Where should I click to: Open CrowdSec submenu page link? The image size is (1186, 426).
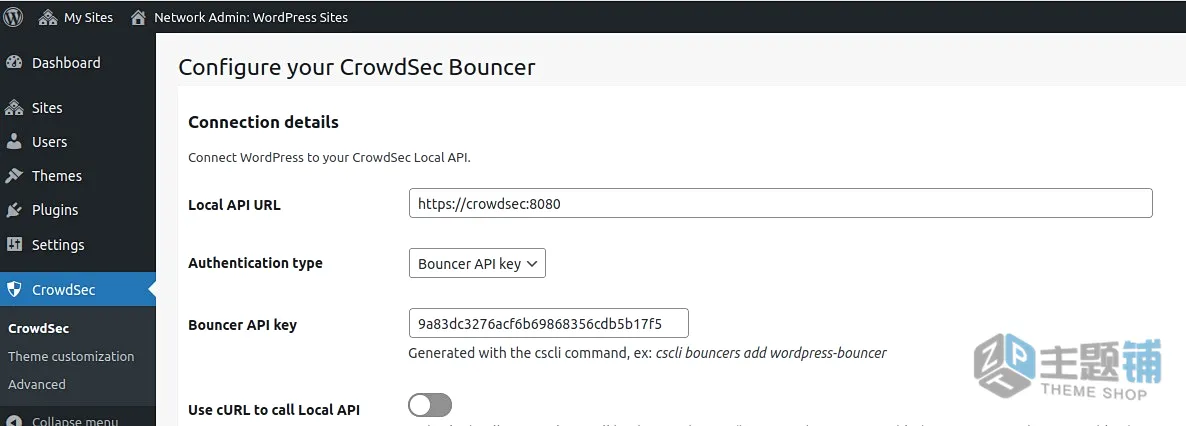[39, 328]
